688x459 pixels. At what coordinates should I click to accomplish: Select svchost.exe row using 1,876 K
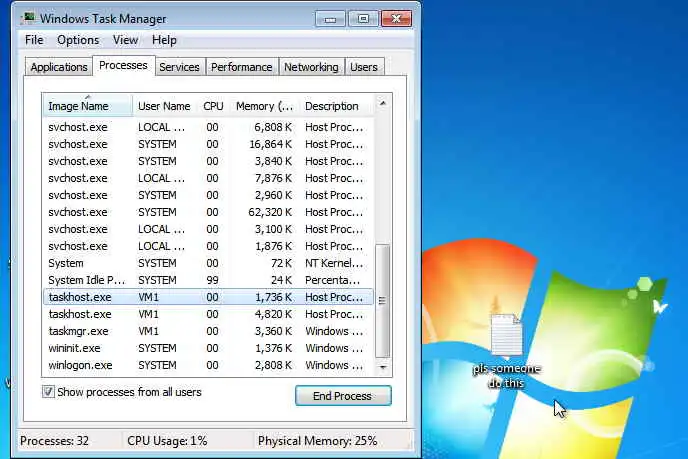tap(208, 246)
